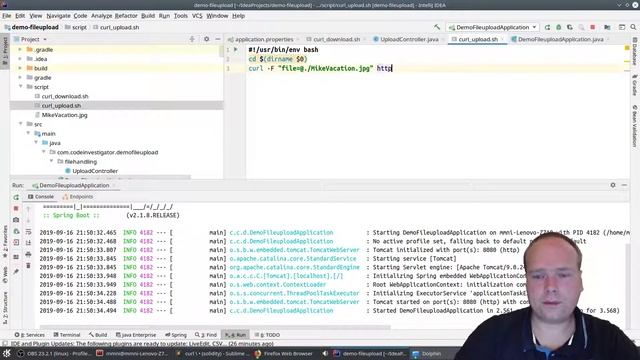Toggle scroll to end in the console
The width and height of the screenshot is (640, 360).
(x=28, y=243)
